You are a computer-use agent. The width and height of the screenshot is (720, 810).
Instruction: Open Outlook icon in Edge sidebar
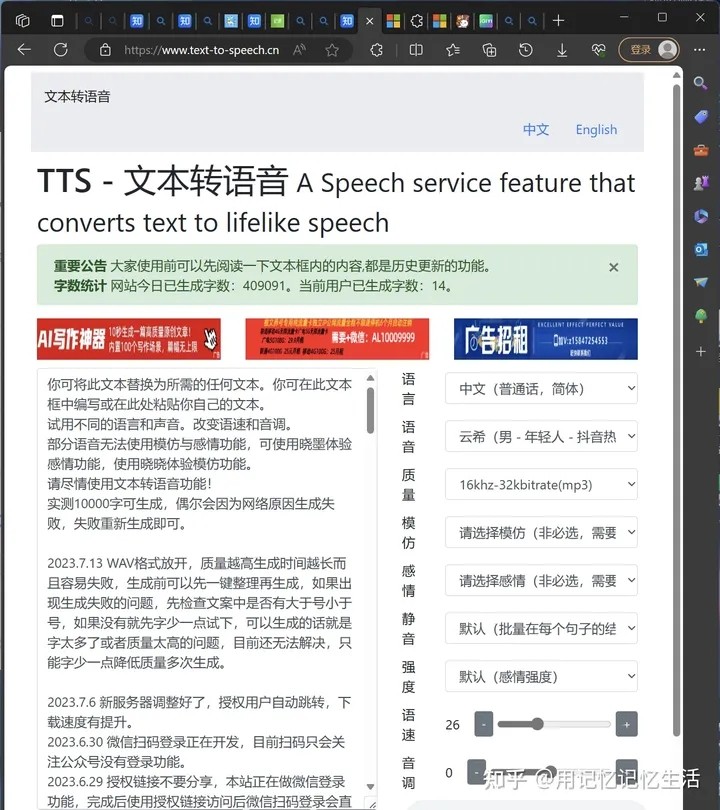pyautogui.click(x=701, y=249)
